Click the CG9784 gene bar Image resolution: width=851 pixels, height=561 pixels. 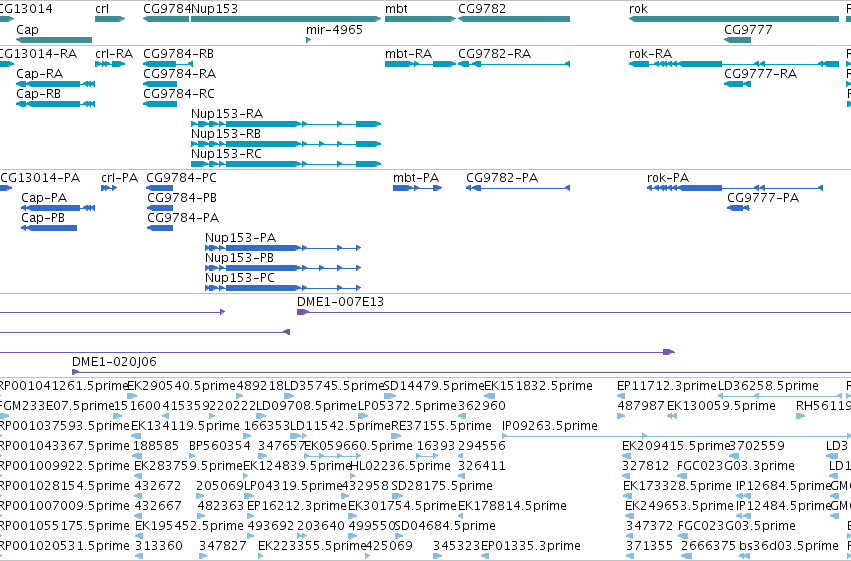166,19
